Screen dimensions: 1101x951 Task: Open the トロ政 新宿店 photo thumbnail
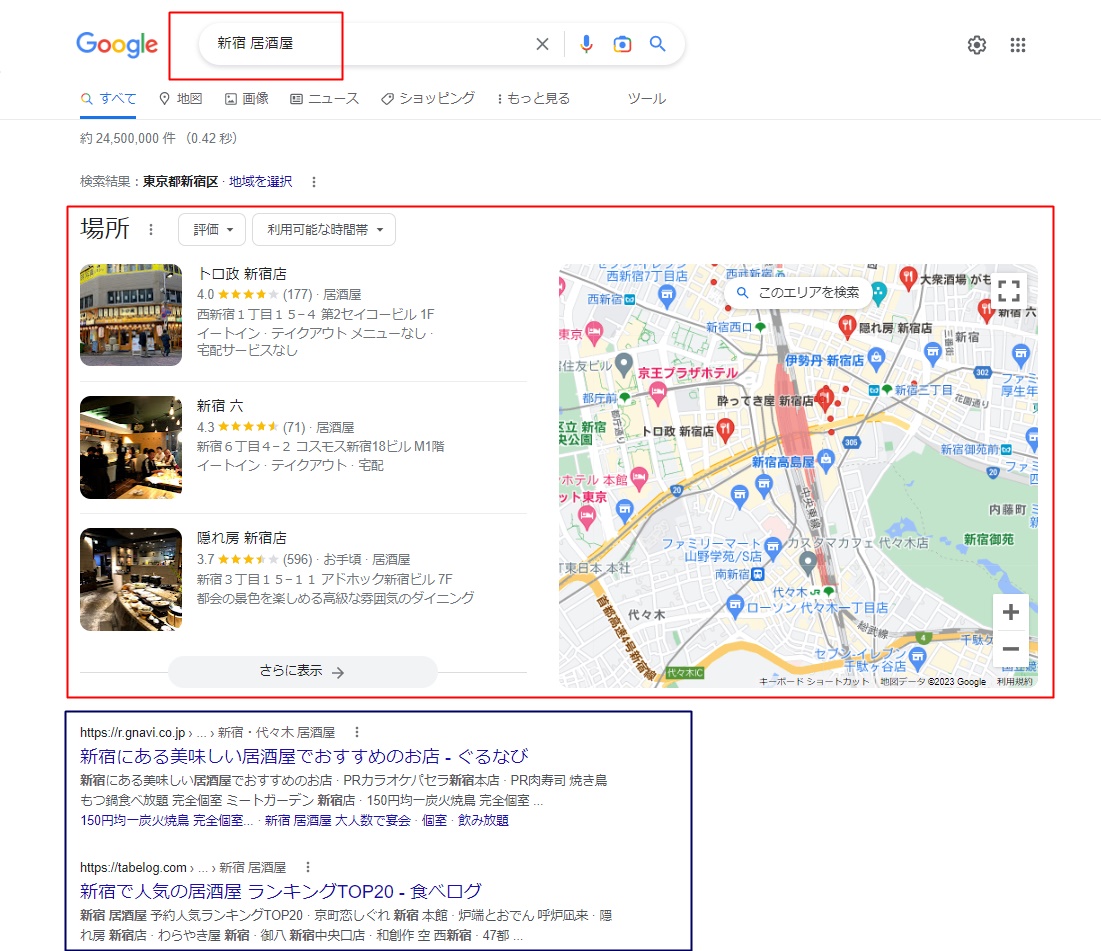point(131,315)
